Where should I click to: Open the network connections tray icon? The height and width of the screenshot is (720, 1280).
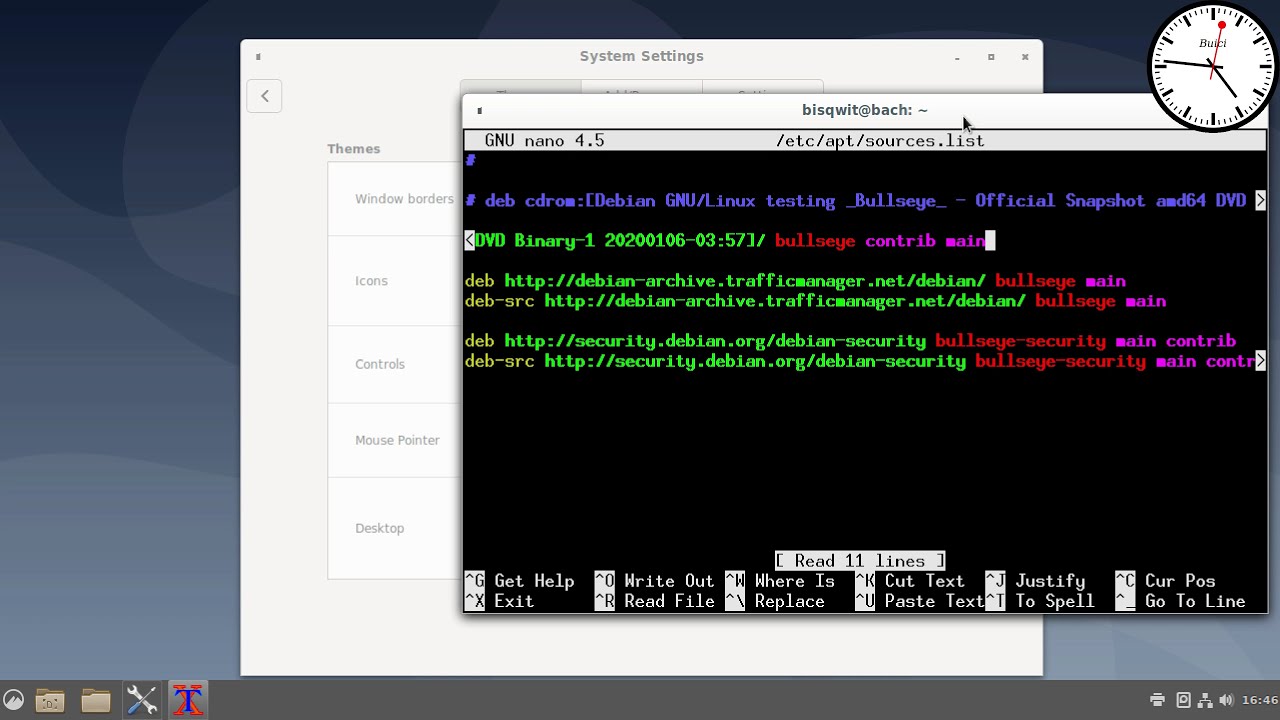tap(1205, 700)
